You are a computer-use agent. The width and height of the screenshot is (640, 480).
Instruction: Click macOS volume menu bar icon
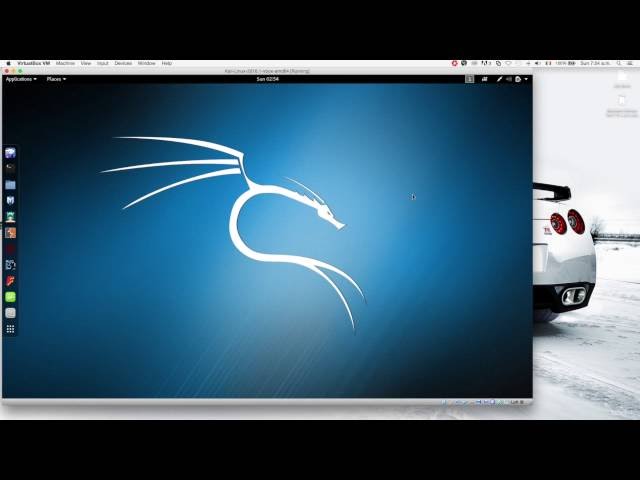pos(538,63)
